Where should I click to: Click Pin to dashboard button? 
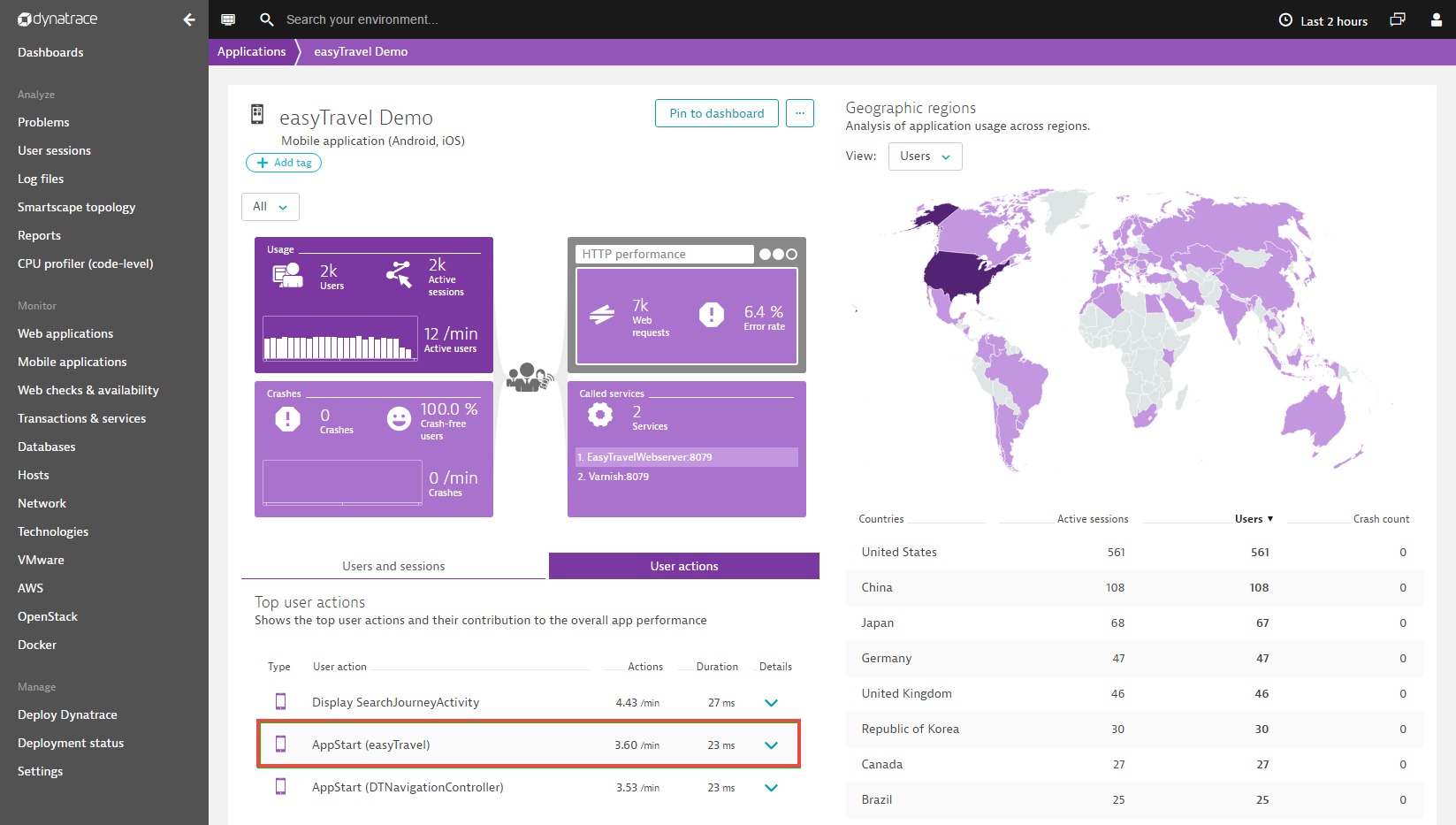click(717, 113)
